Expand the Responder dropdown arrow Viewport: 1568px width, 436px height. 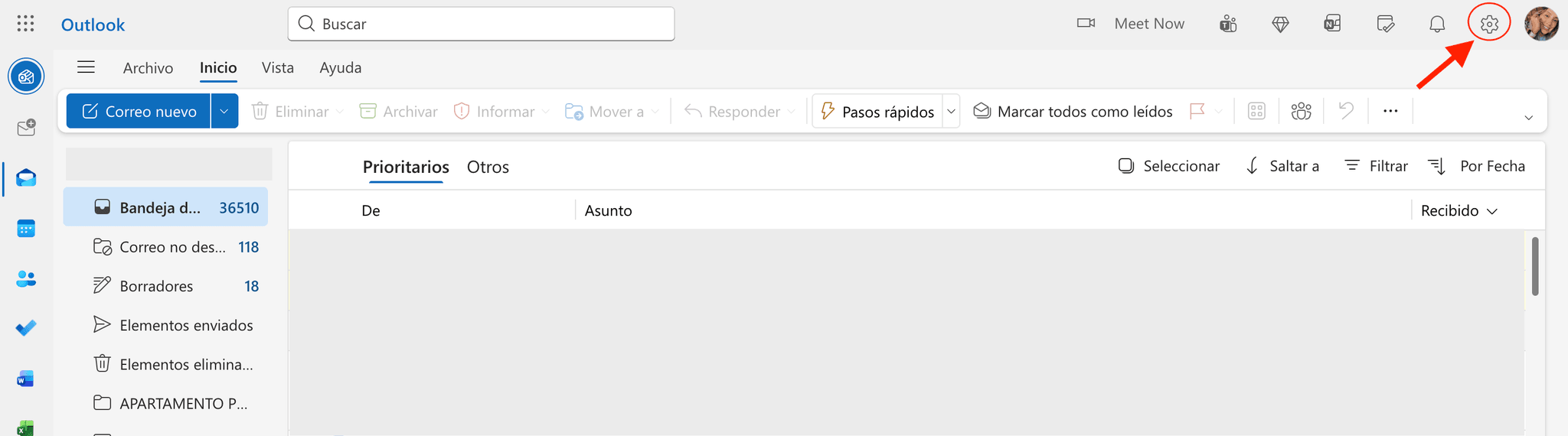pos(791,112)
